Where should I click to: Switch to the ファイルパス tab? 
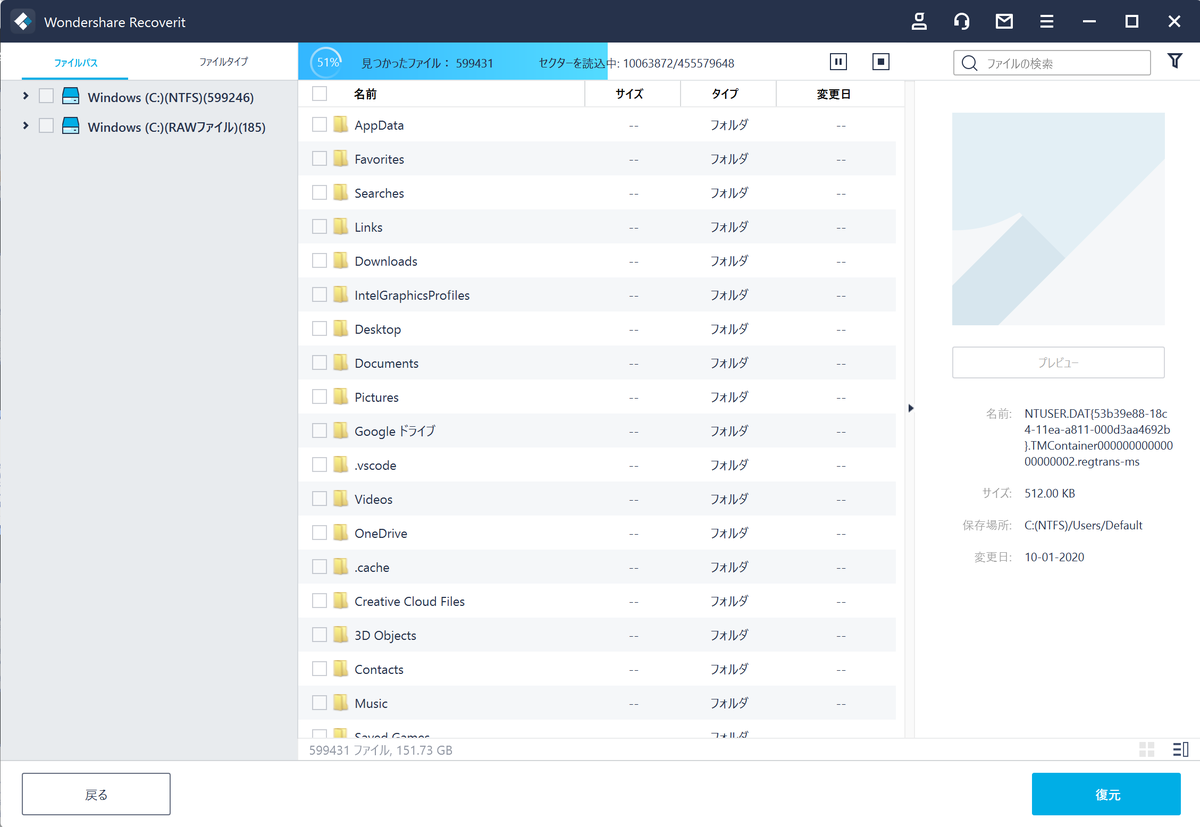76,62
